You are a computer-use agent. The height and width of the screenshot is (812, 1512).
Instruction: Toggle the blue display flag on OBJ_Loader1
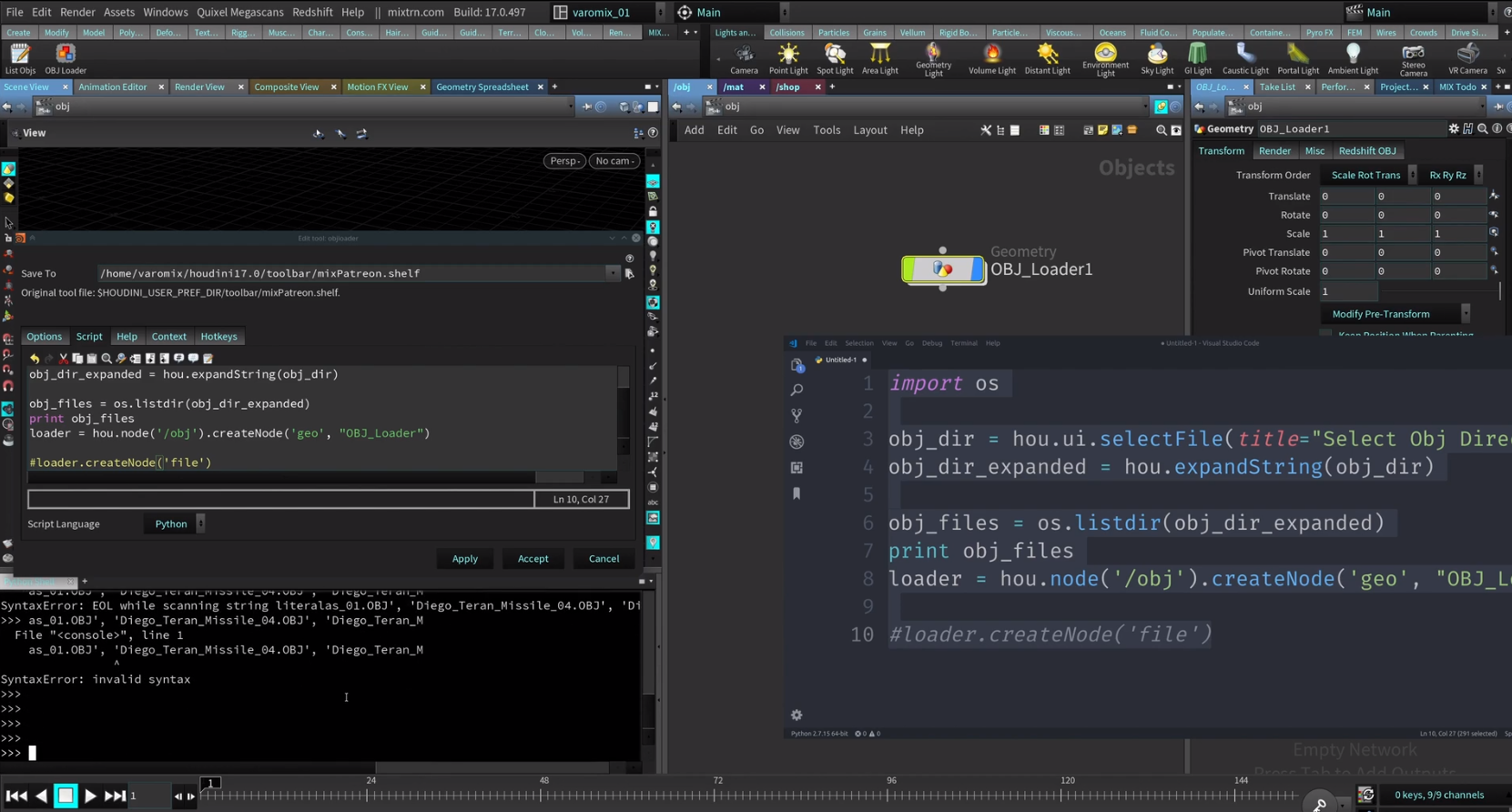[x=978, y=269]
